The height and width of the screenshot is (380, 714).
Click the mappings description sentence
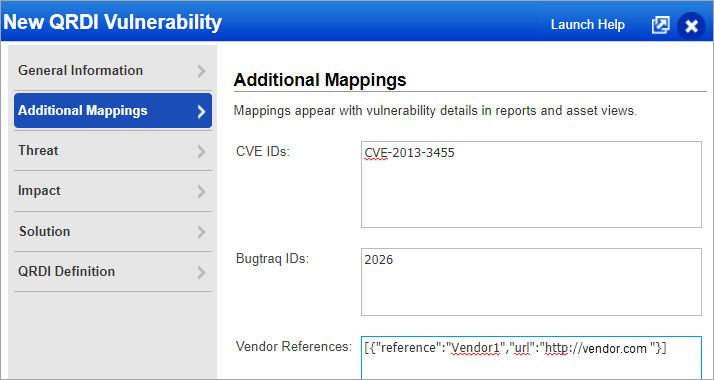(435, 111)
